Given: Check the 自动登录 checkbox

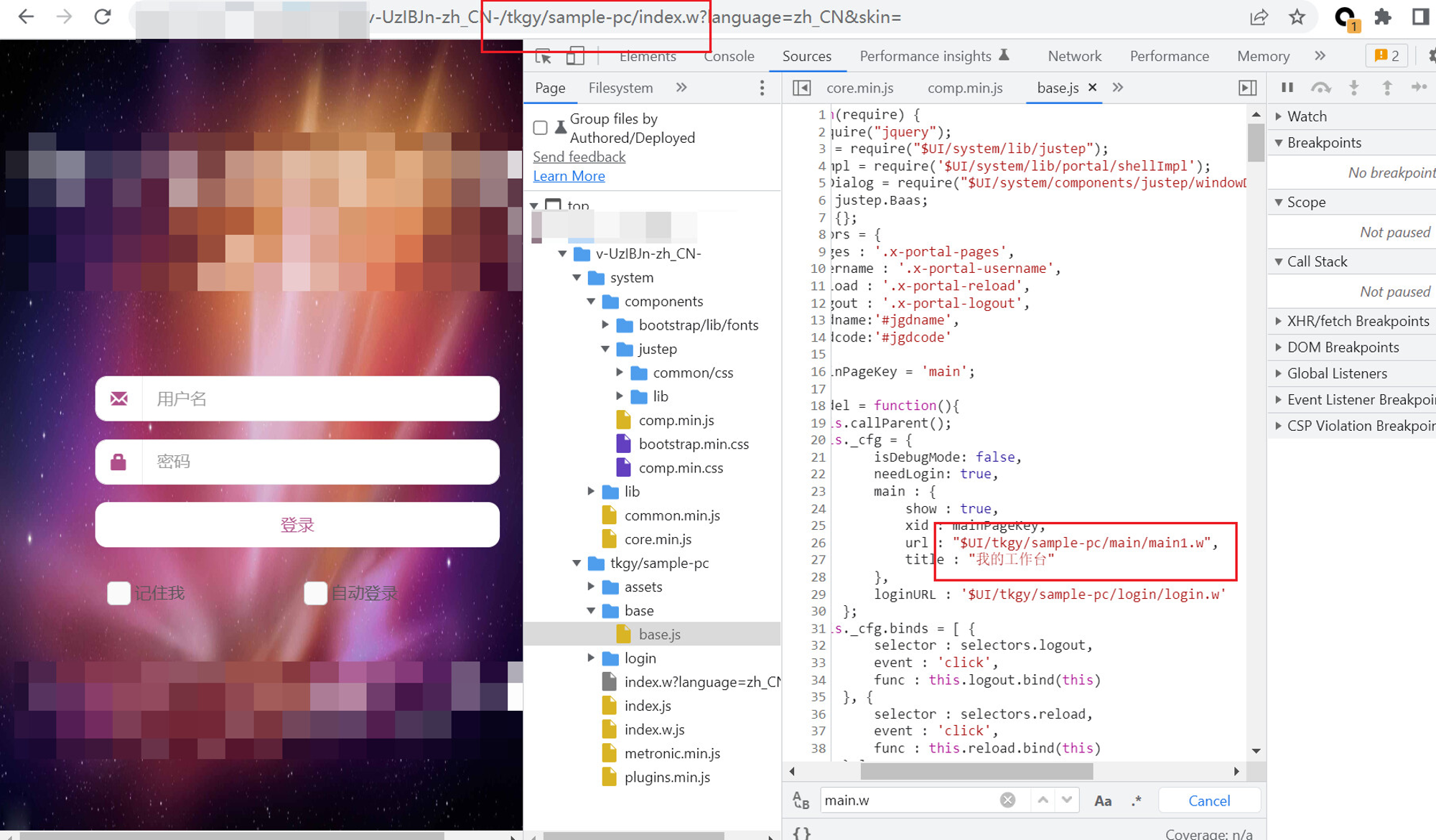Looking at the screenshot, I should click(315, 593).
